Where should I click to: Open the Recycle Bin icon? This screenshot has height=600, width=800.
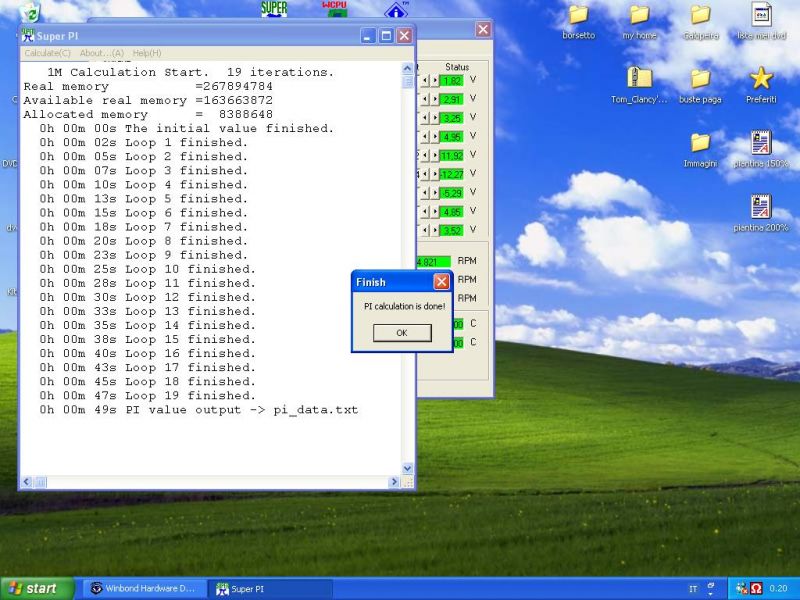point(31,12)
